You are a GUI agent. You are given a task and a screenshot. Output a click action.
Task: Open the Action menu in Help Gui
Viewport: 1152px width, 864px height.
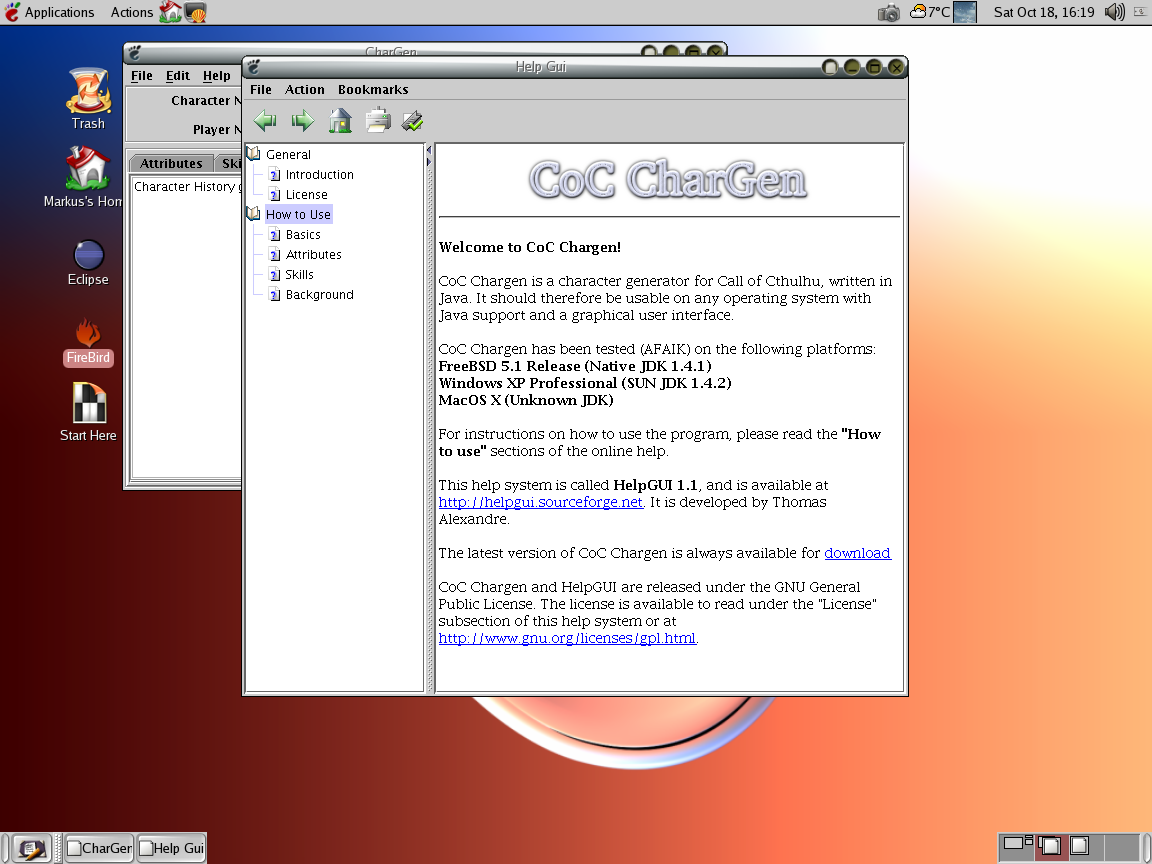305,90
